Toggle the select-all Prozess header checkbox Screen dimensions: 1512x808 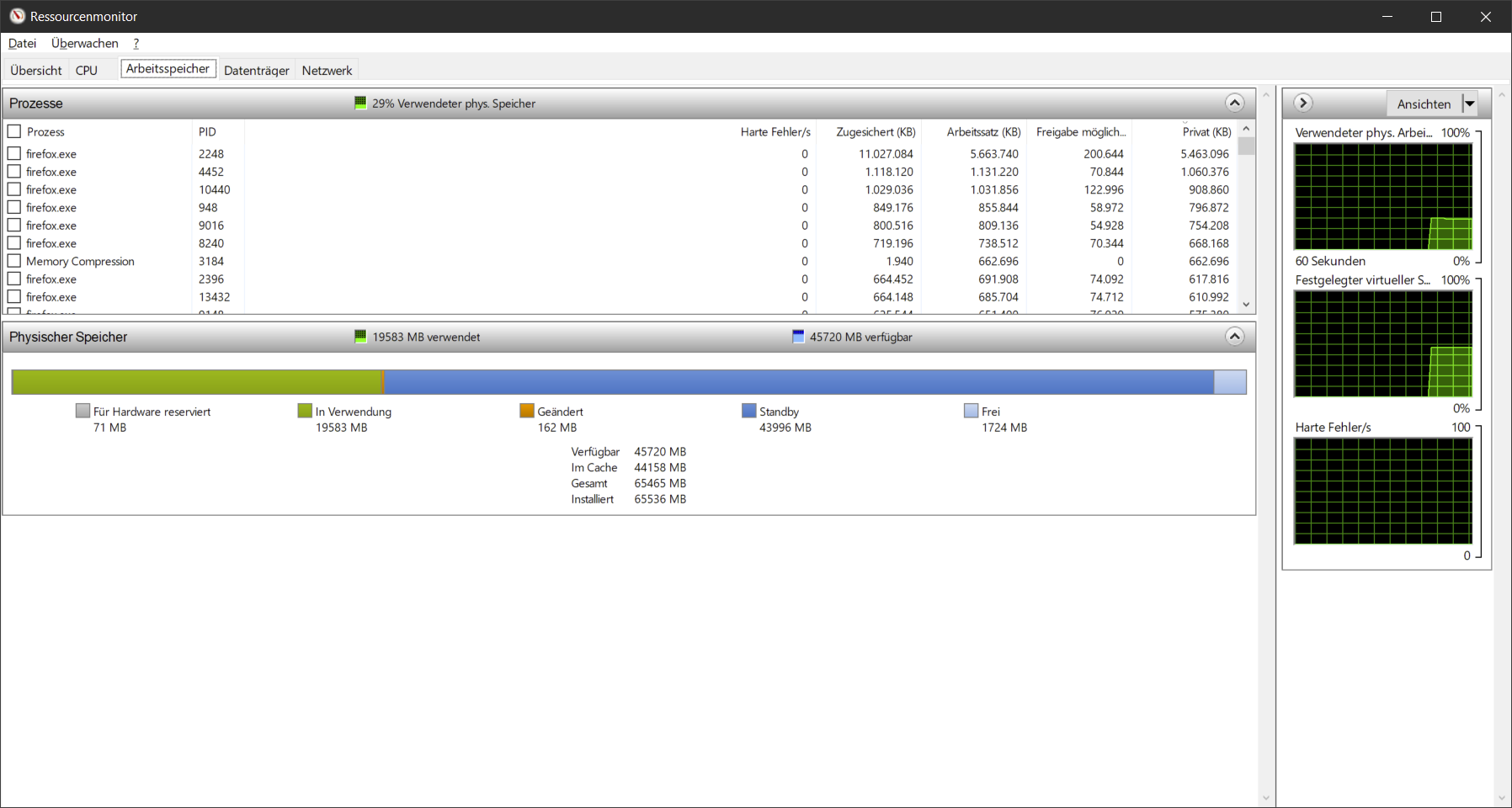pos(14,131)
